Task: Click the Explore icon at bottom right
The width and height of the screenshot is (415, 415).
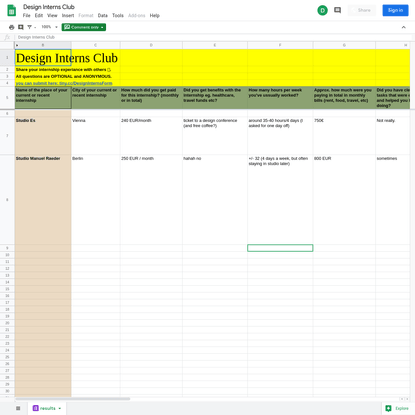Action: click(x=388, y=408)
